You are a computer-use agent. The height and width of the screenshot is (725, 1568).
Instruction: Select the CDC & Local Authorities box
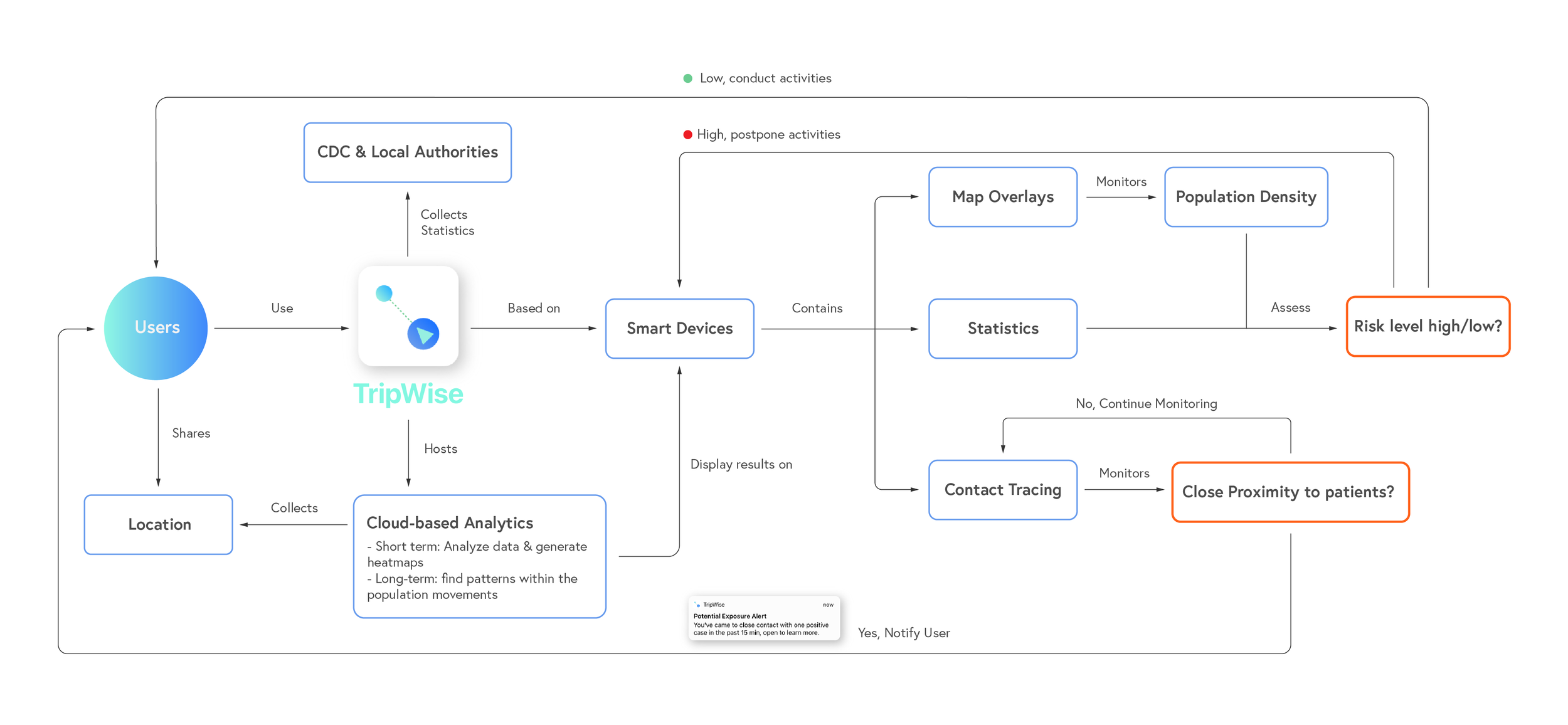click(x=407, y=152)
